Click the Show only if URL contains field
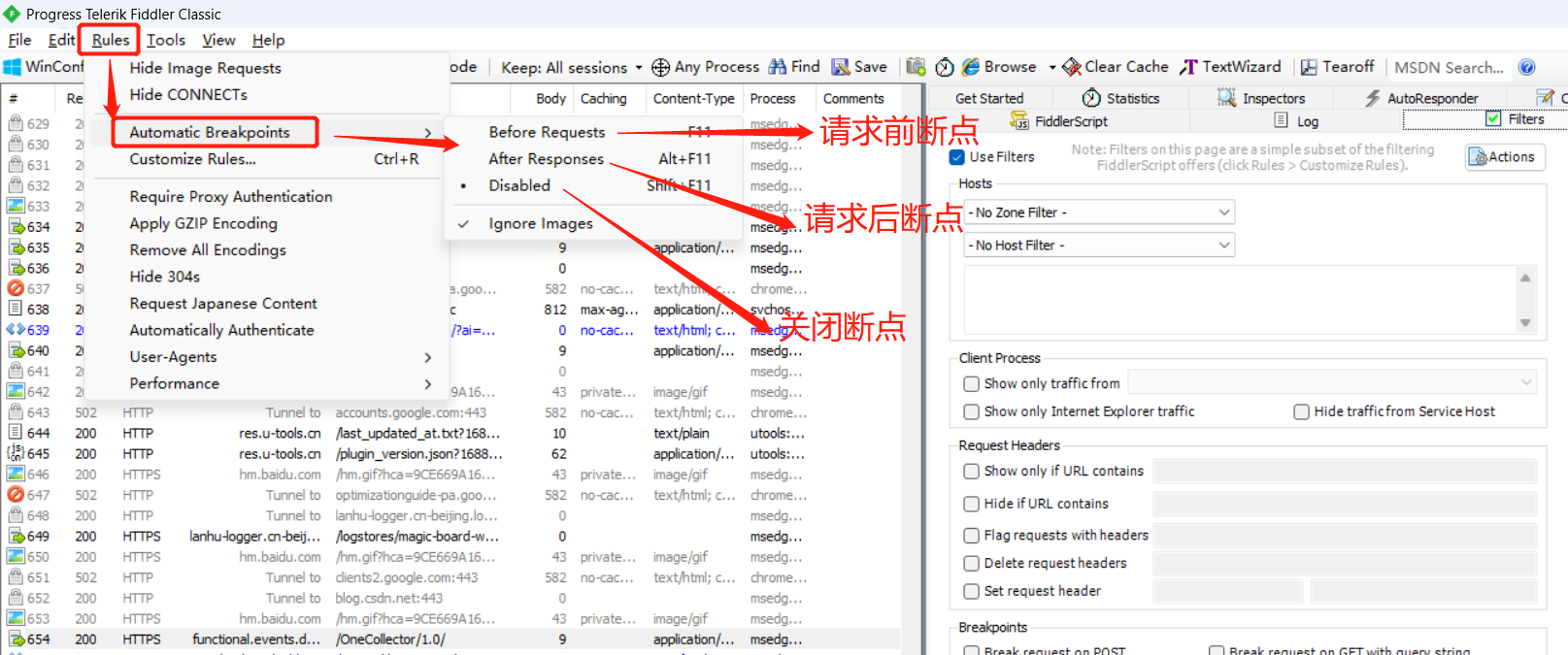 coord(1344,472)
